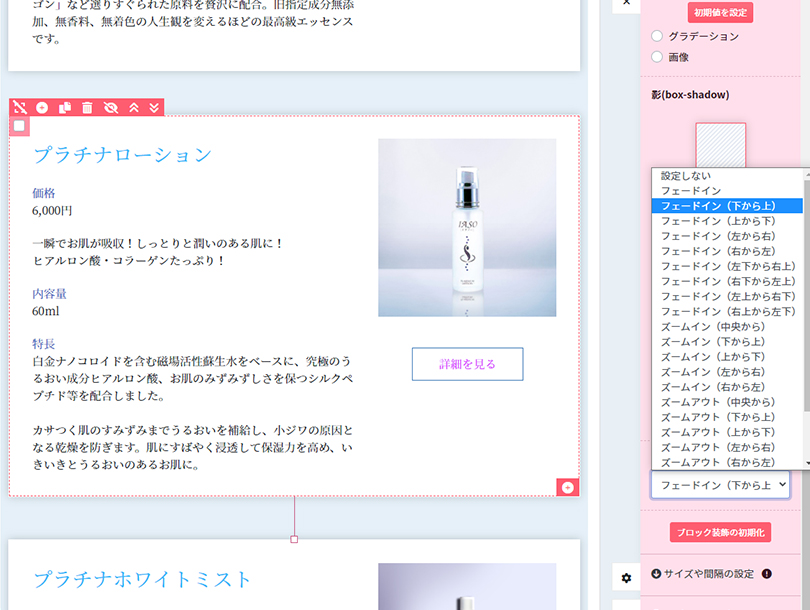Choose ズームアウト（上から下） option
This screenshot has height=610, width=810.
pyautogui.click(x=727, y=432)
